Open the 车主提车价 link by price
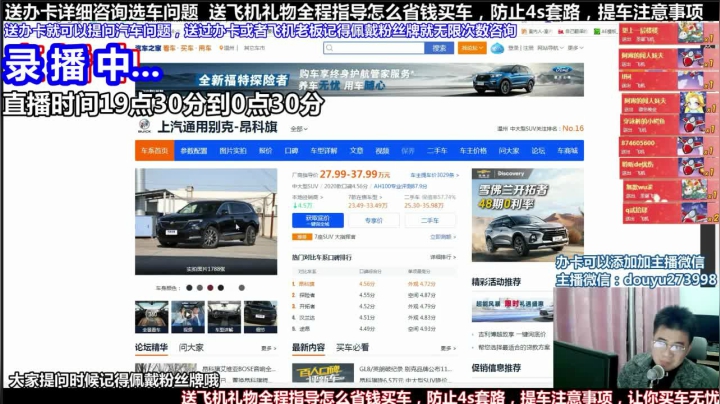This screenshot has width=720, height=404. click(434, 175)
